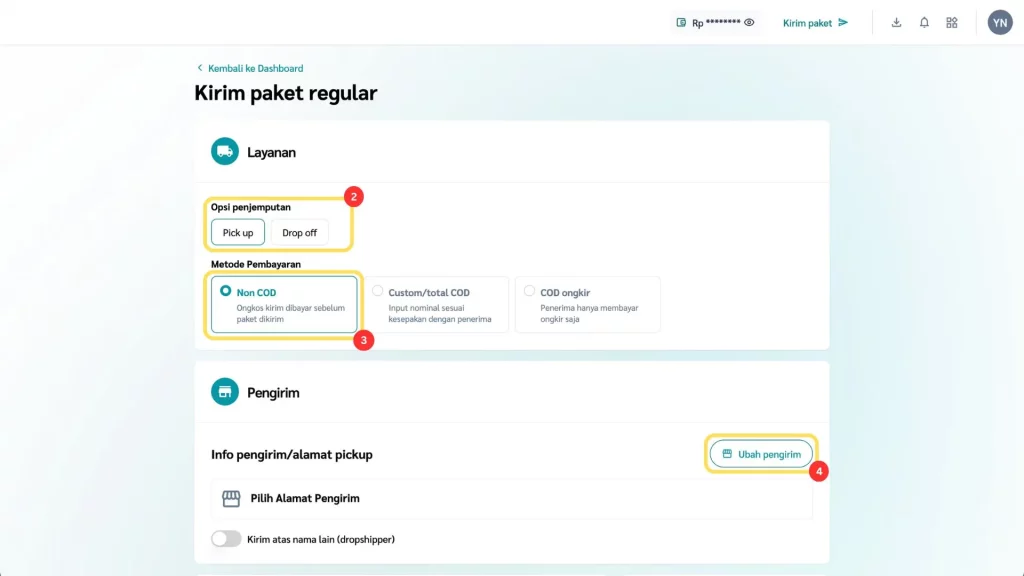Image resolution: width=1024 pixels, height=576 pixels.
Task: Open notifications bell icon
Action: coord(924,22)
